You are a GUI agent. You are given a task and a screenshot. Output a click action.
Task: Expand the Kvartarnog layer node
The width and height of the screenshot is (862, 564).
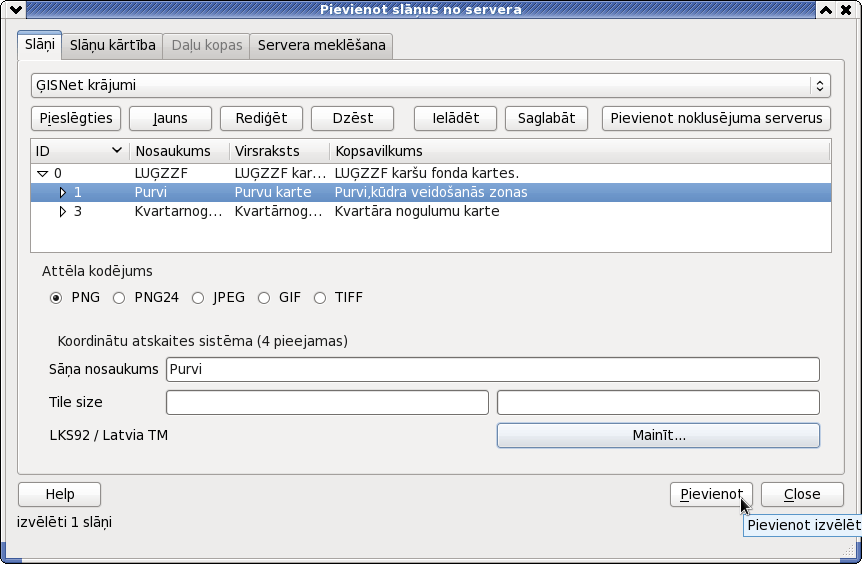(x=63, y=212)
